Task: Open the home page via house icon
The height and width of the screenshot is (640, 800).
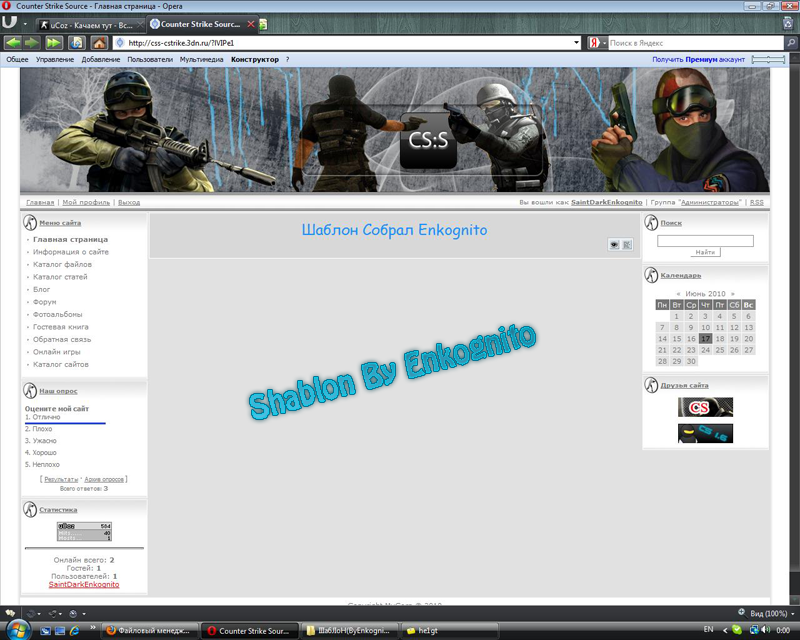Action: (x=99, y=43)
